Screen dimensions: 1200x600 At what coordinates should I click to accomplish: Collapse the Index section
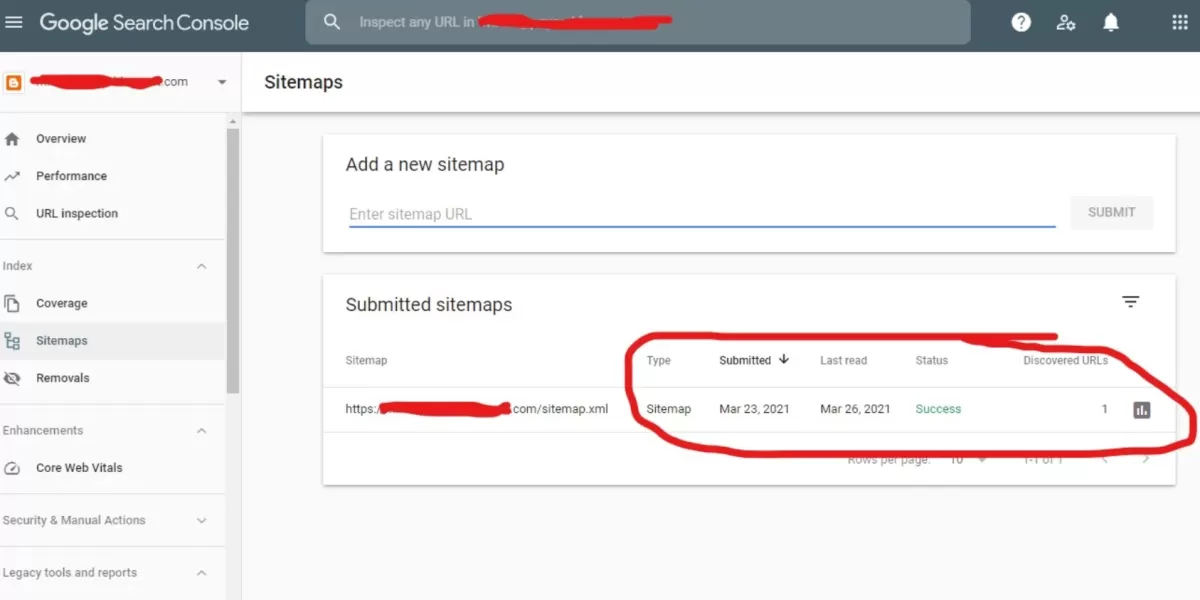(201, 266)
